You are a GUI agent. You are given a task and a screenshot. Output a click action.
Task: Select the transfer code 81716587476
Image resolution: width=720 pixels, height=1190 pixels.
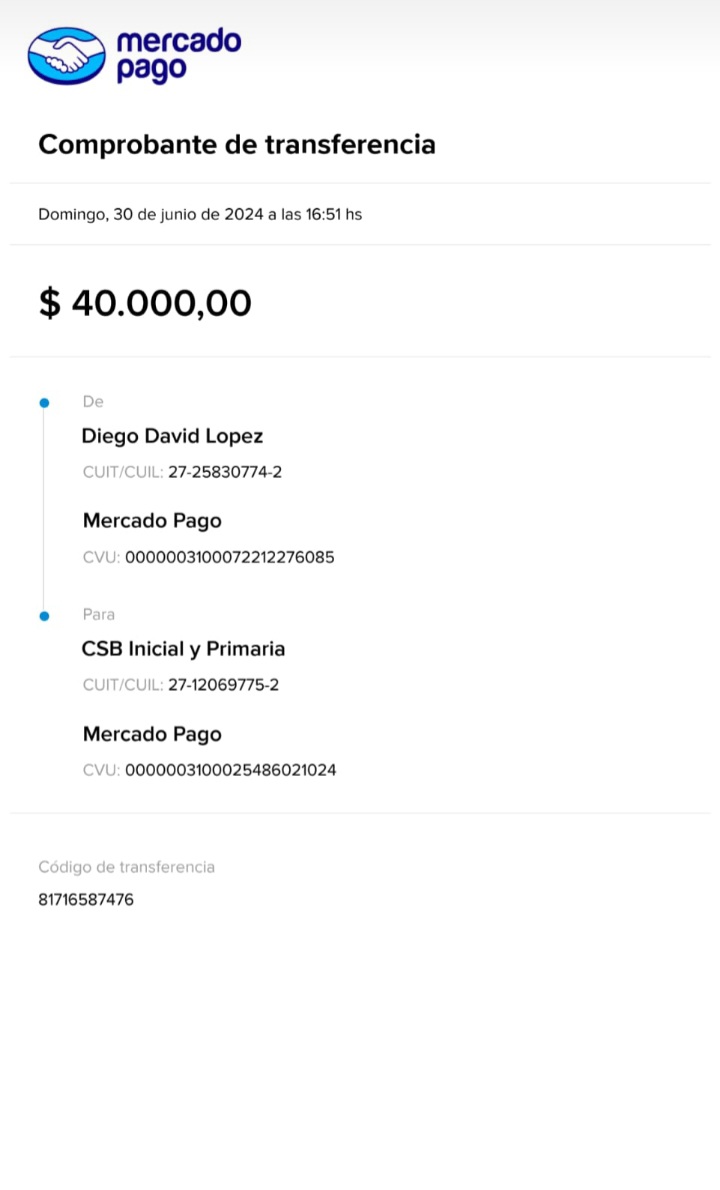[x=86, y=900]
